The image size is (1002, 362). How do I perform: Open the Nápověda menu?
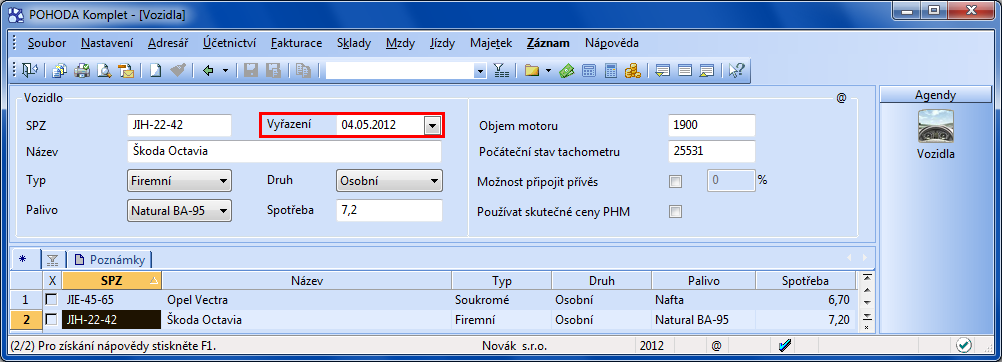[612, 43]
